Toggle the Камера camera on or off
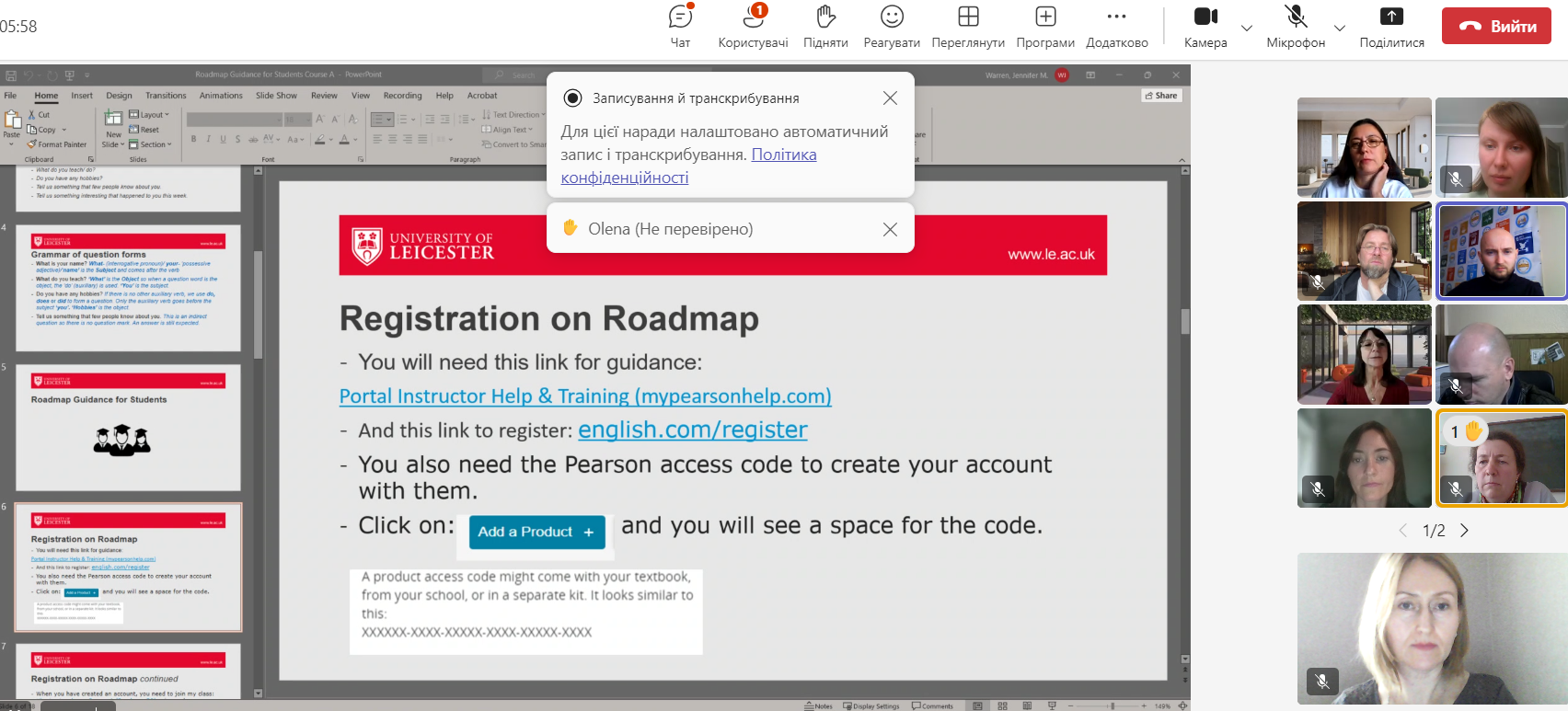The width and height of the screenshot is (1568, 711). (1205, 27)
